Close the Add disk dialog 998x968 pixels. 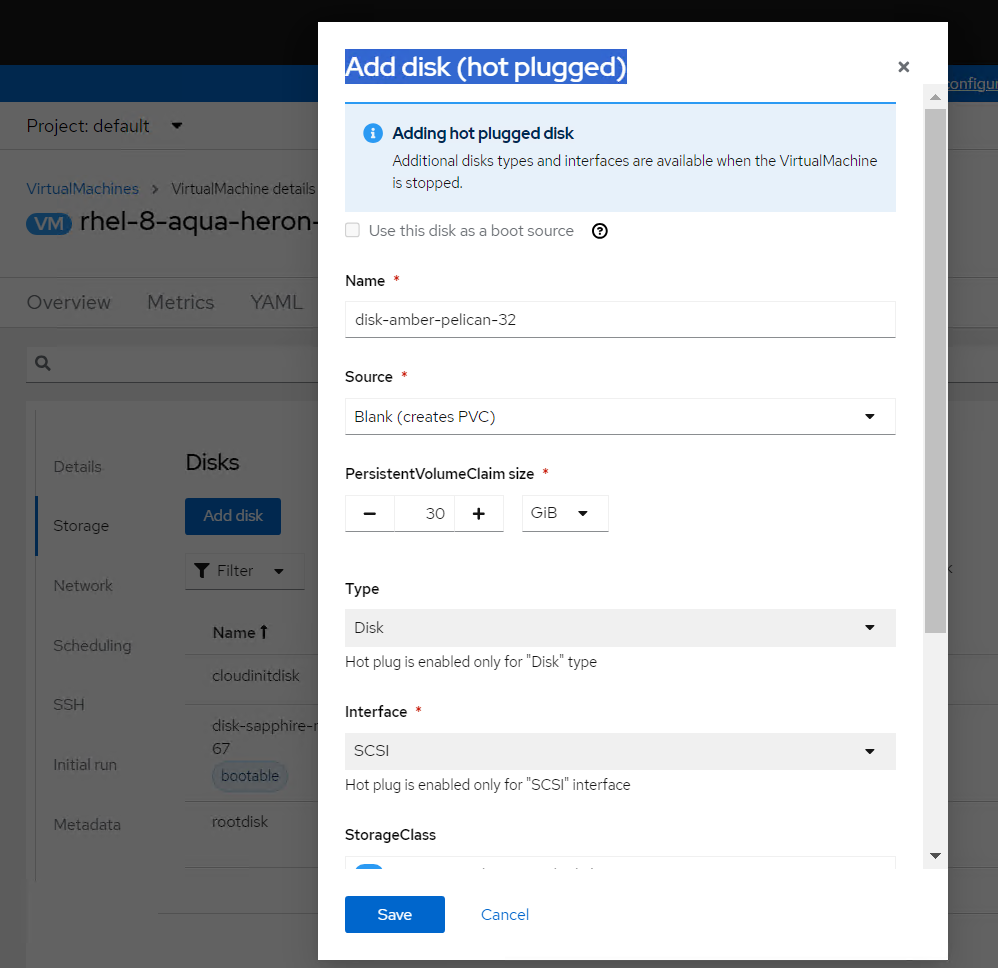click(903, 67)
